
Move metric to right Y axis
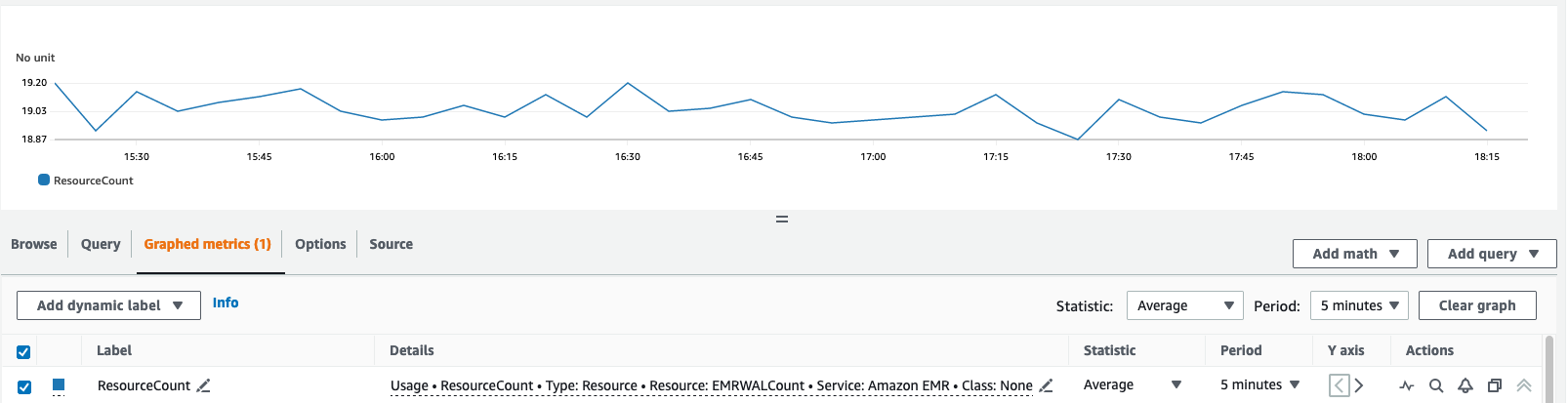click(1359, 385)
